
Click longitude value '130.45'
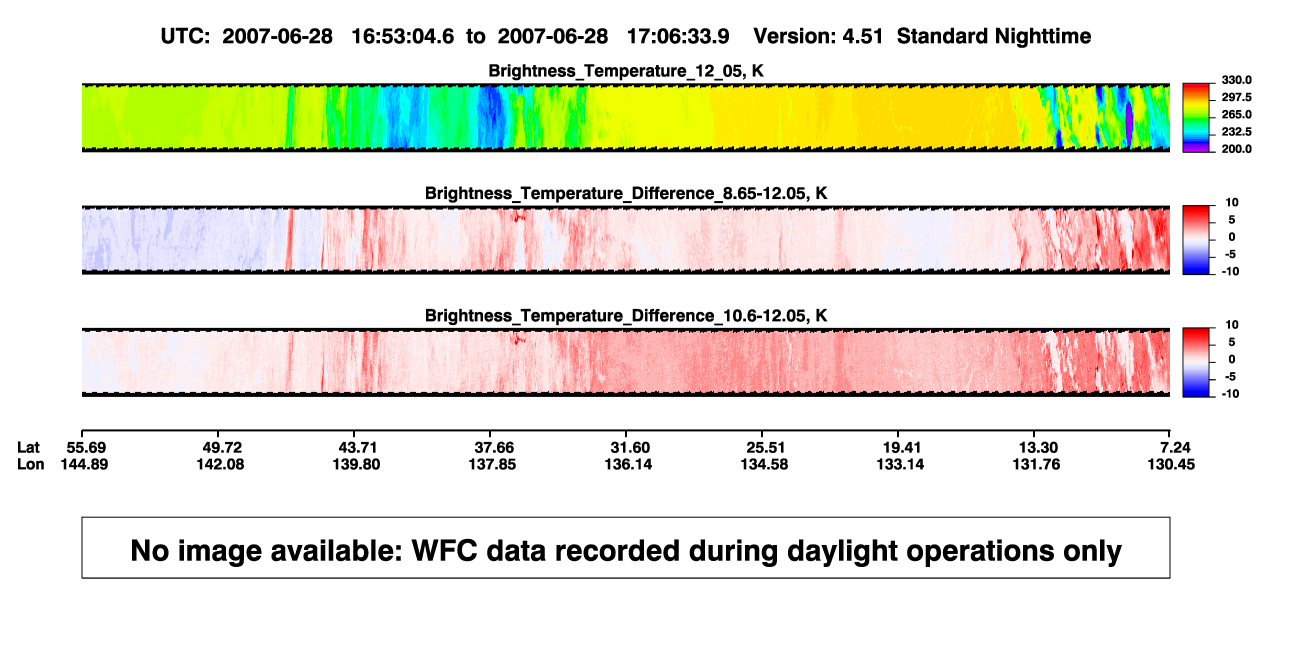click(x=1172, y=464)
